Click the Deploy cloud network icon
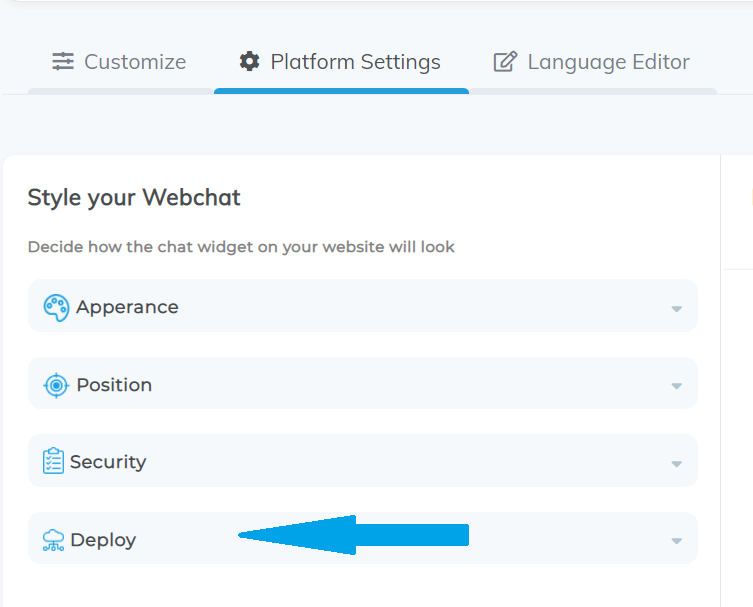Screen dimensions: 753x607 coord(53,540)
